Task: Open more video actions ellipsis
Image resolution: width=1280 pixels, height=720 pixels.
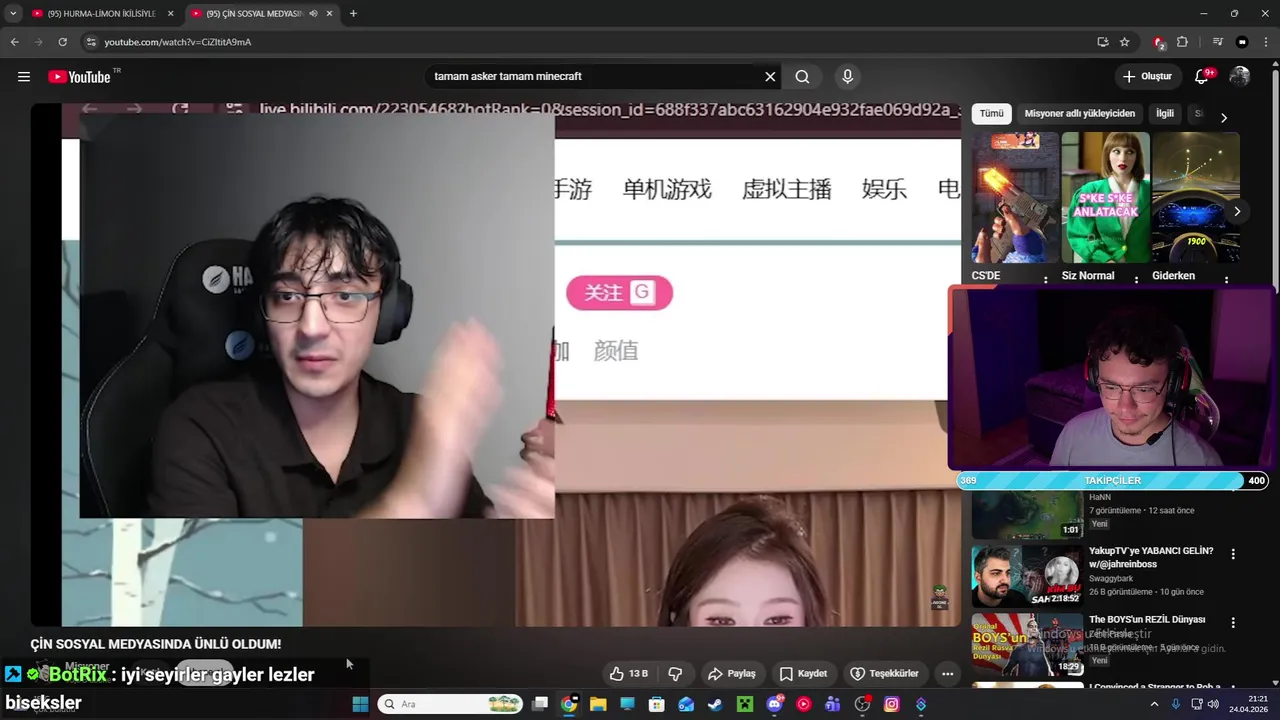Action: pyautogui.click(x=947, y=674)
